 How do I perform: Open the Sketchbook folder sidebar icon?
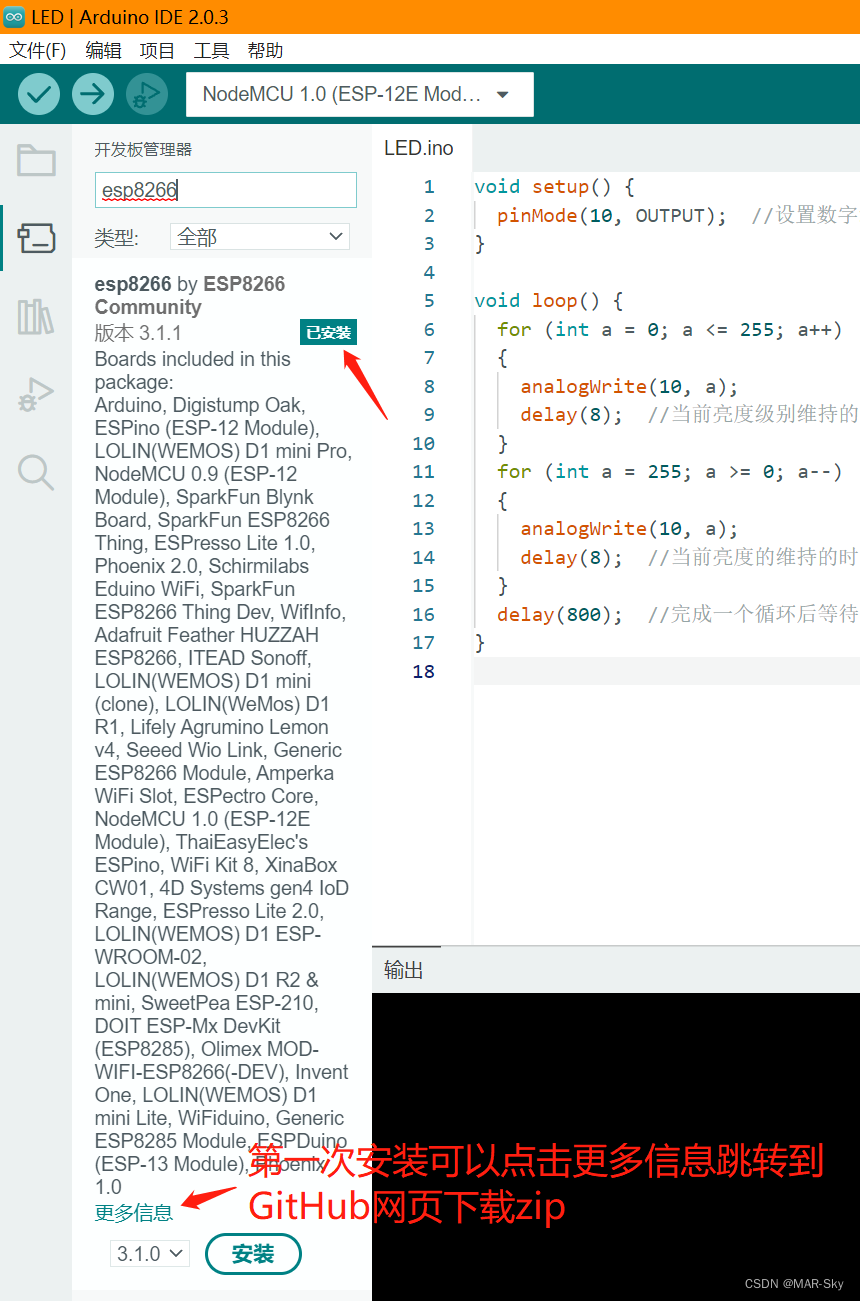pos(36,160)
